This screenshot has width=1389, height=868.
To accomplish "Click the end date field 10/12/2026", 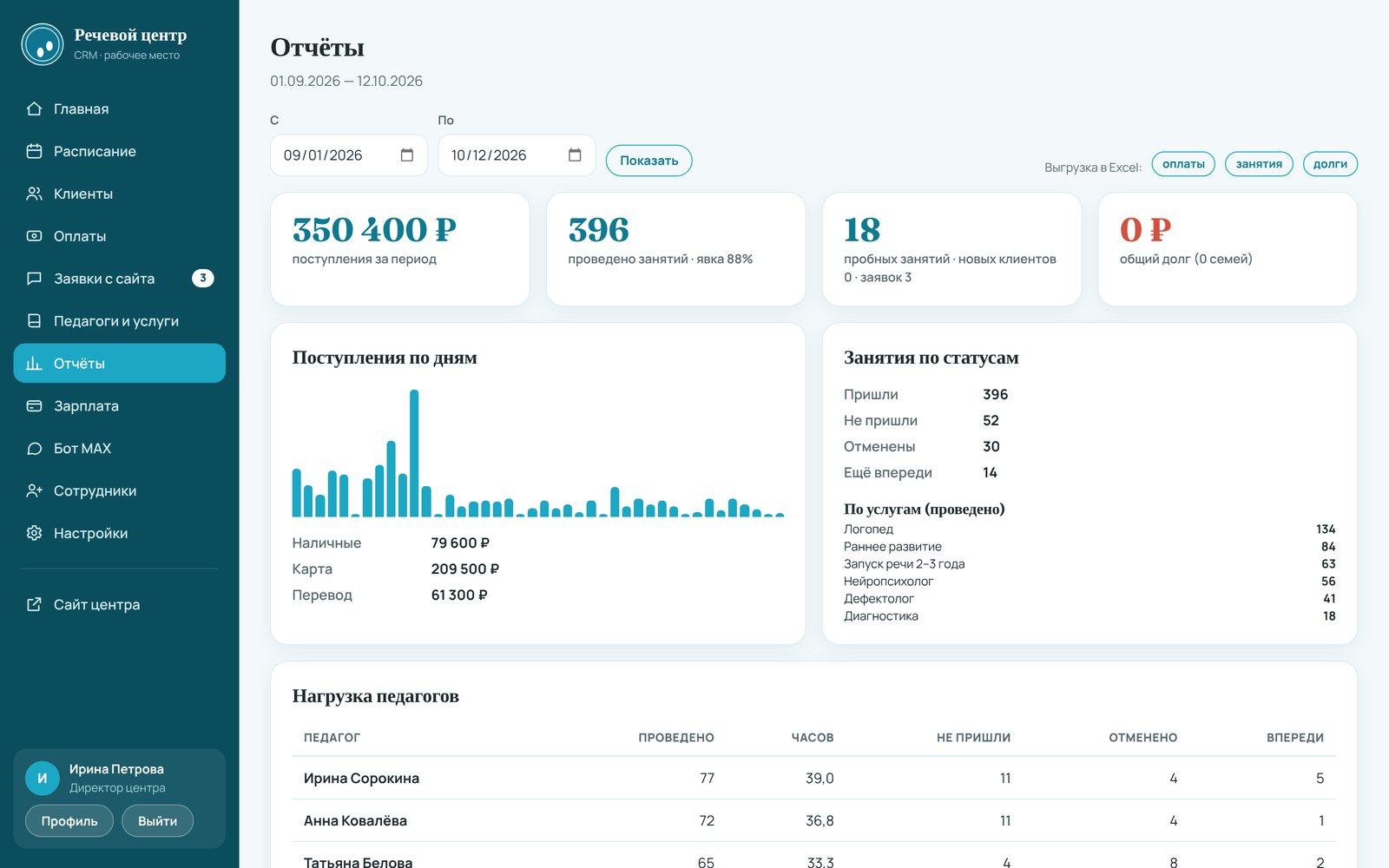I will [x=517, y=155].
